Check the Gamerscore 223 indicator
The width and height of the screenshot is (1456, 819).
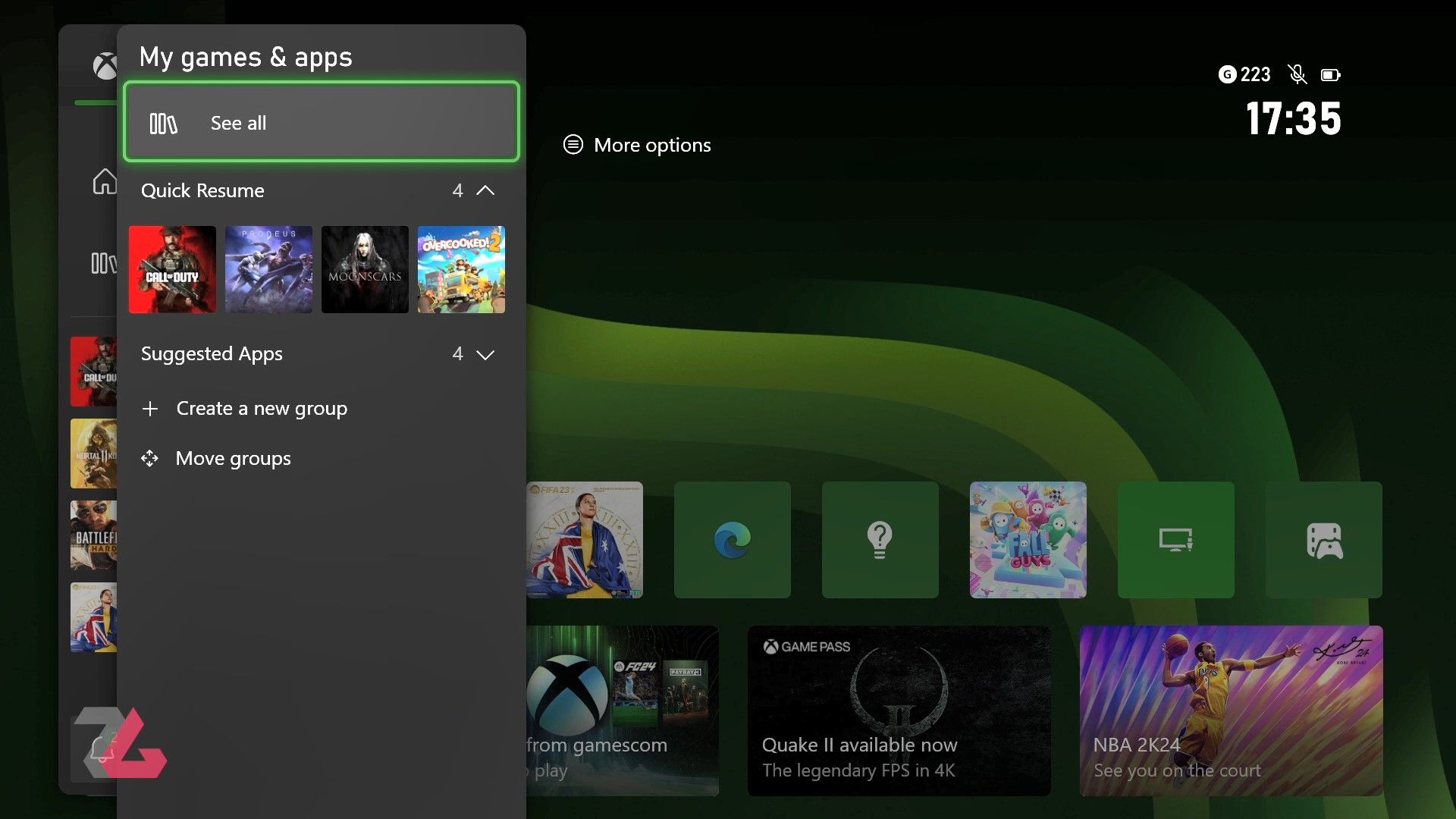pyautogui.click(x=1244, y=74)
